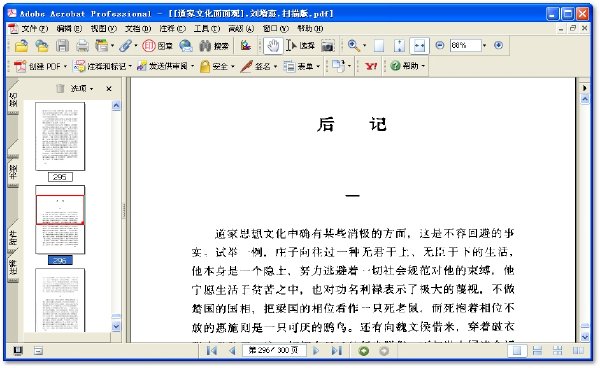Select the Snapshot camera tool
Viewport: 600px width, 368px height.
[328, 46]
